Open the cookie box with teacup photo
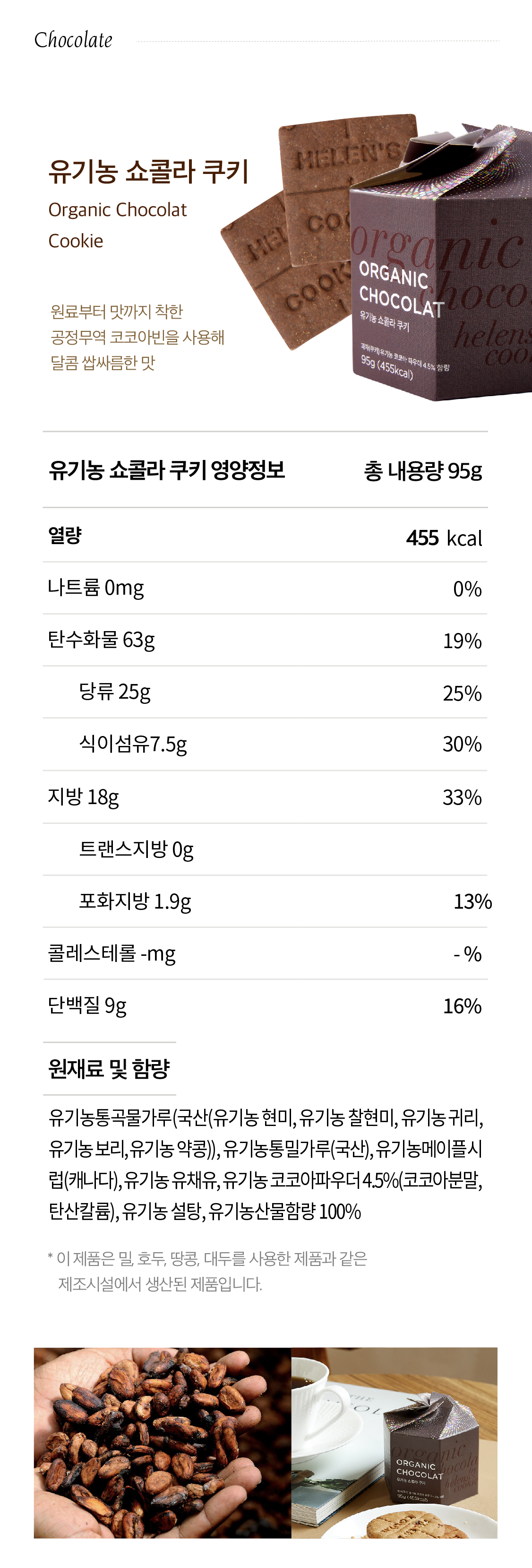This screenshot has height=1568, width=532. [395, 1443]
